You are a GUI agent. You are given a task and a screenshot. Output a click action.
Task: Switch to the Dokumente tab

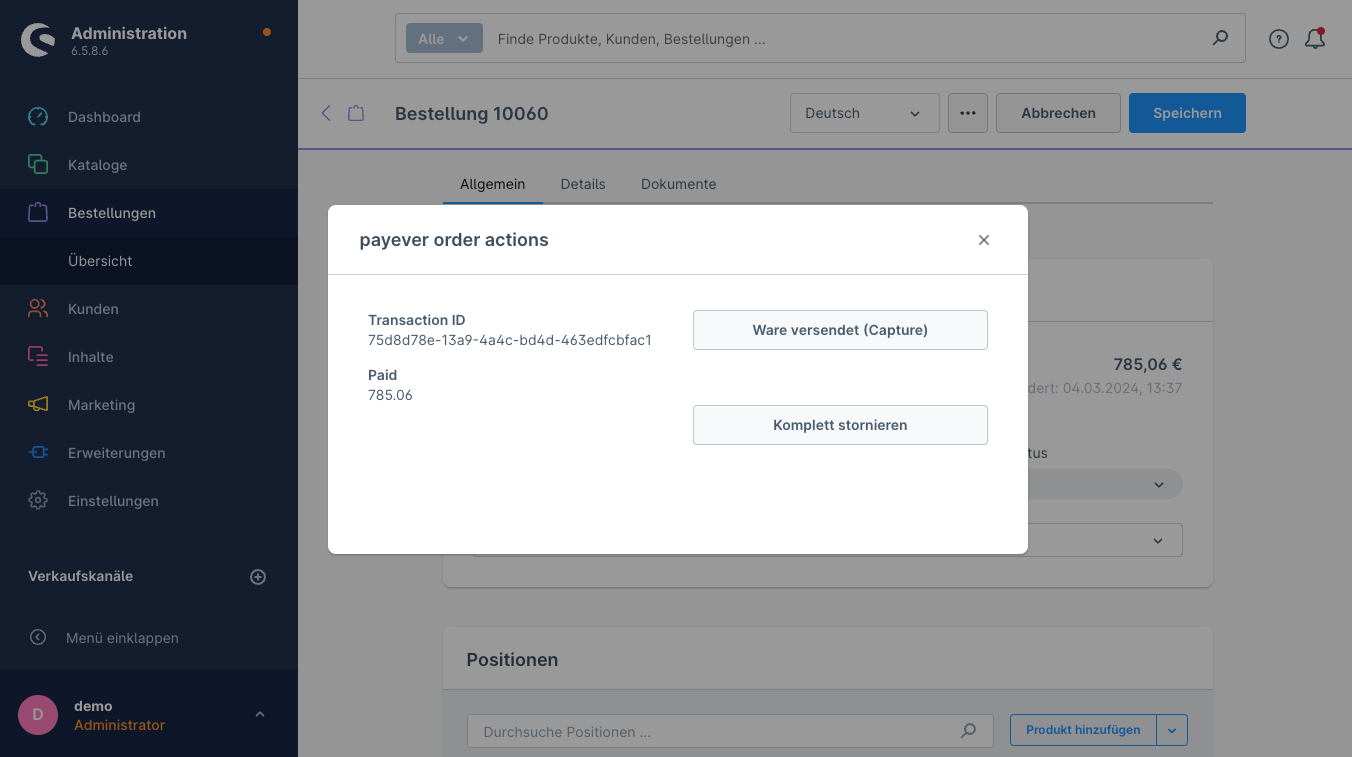point(678,184)
